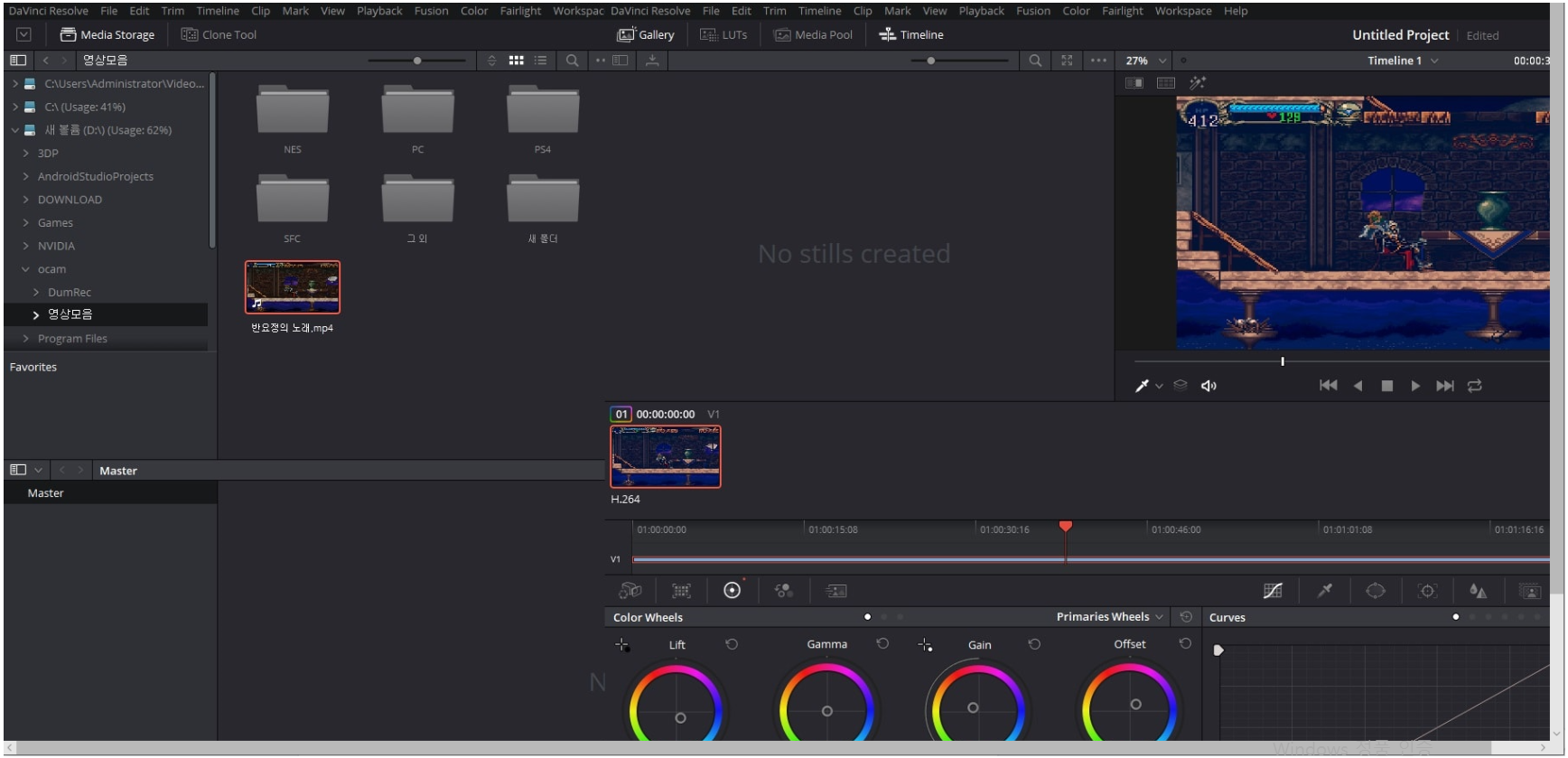Select the Color Wheels palette icon
The image size is (1568, 758).
point(733,590)
